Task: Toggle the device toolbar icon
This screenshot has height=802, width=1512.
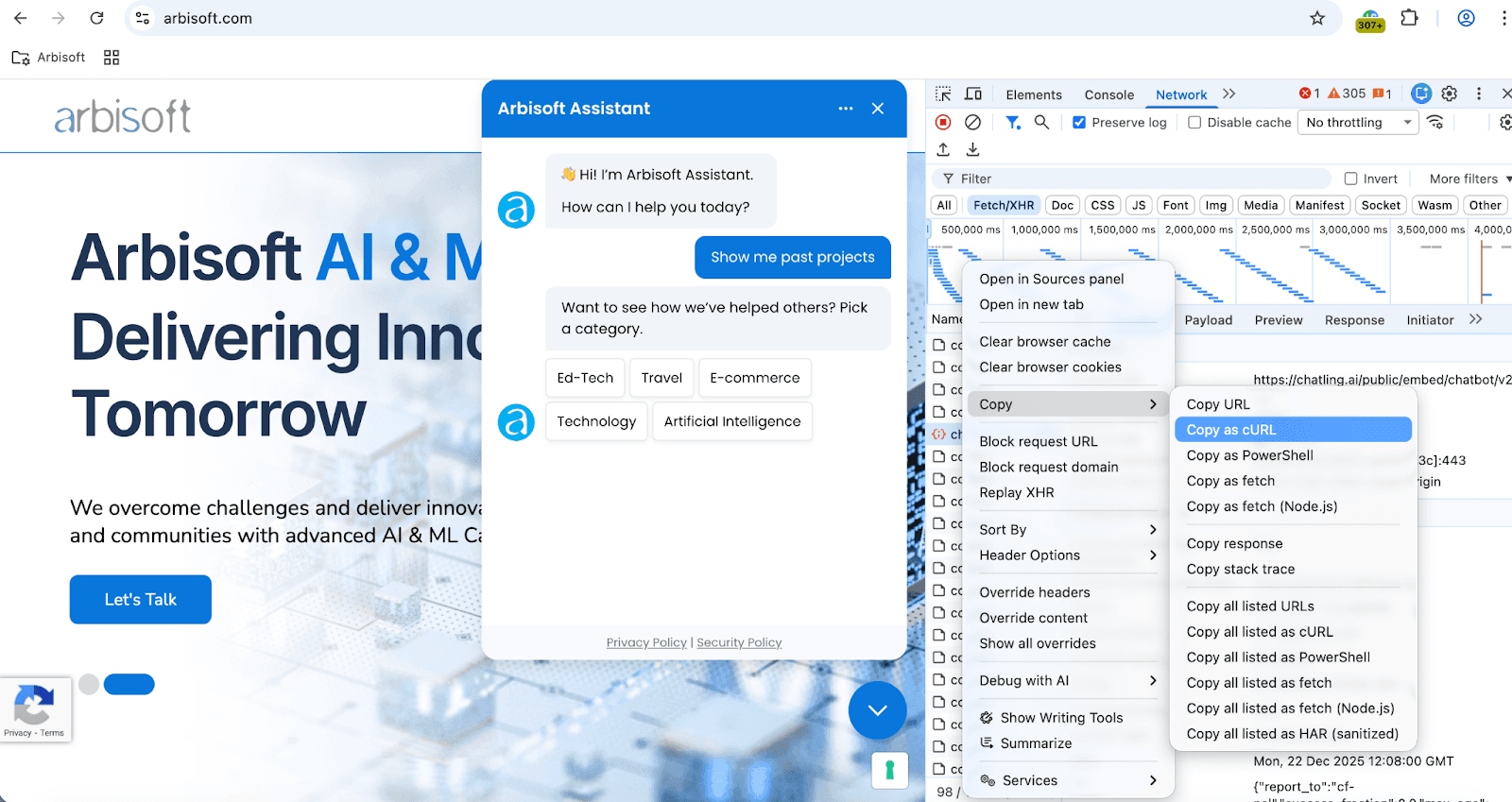Action: 973,94
